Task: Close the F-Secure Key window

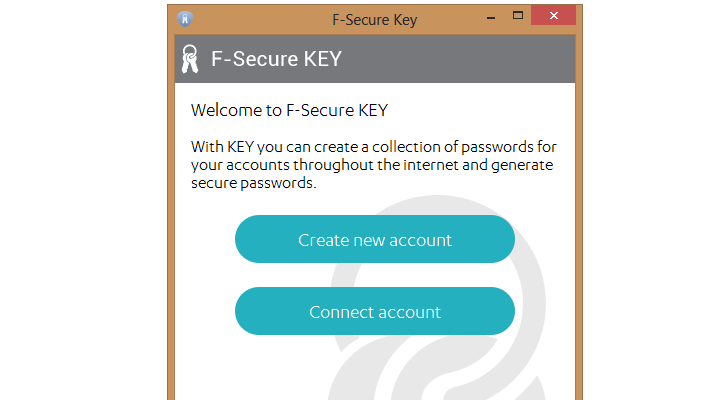Action: 553,17
